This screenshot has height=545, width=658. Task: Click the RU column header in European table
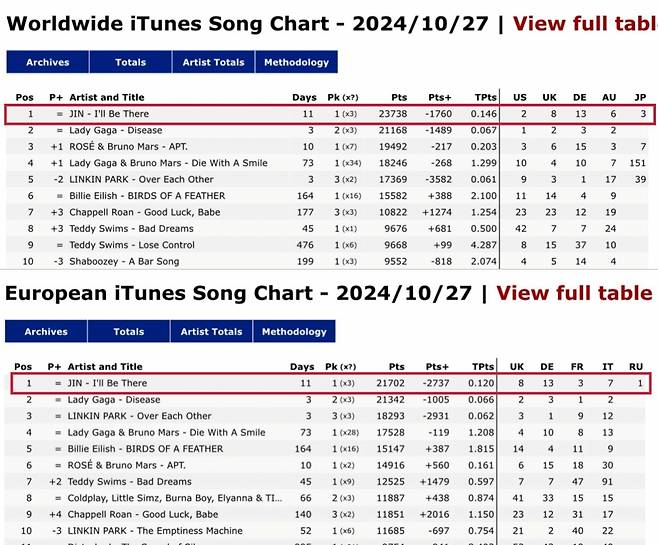coord(637,367)
